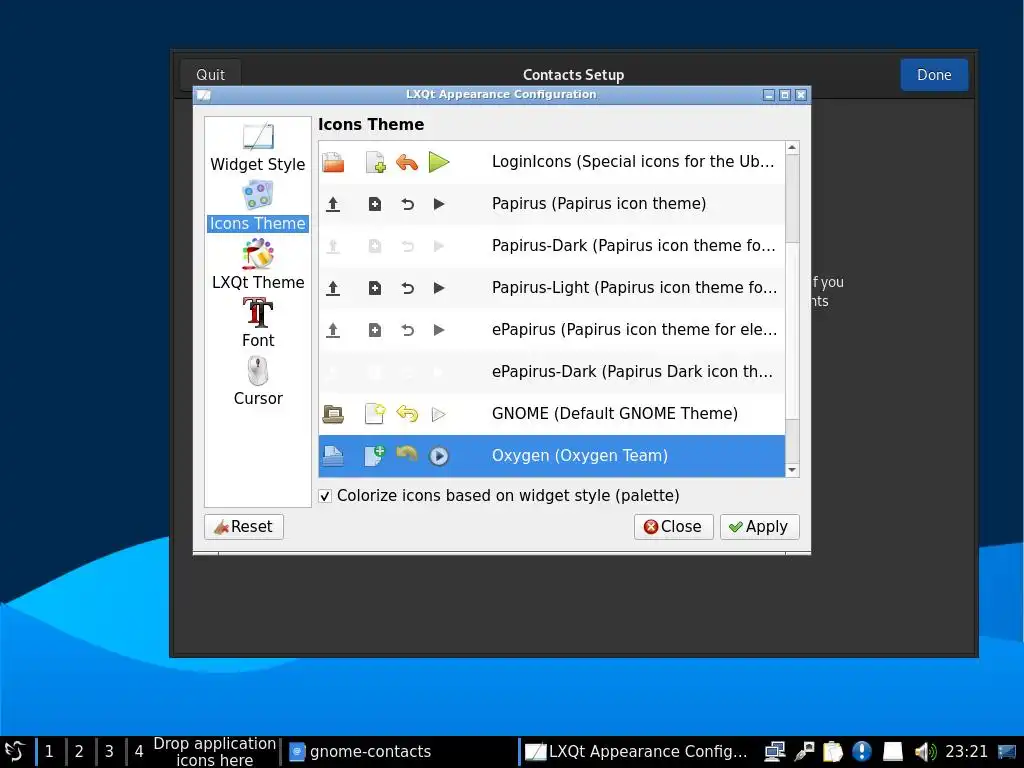Image resolution: width=1024 pixels, height=768 pixels.
Task: Click the LoginIcons orange undo arrow icon
Action: (x=407, y=162)
